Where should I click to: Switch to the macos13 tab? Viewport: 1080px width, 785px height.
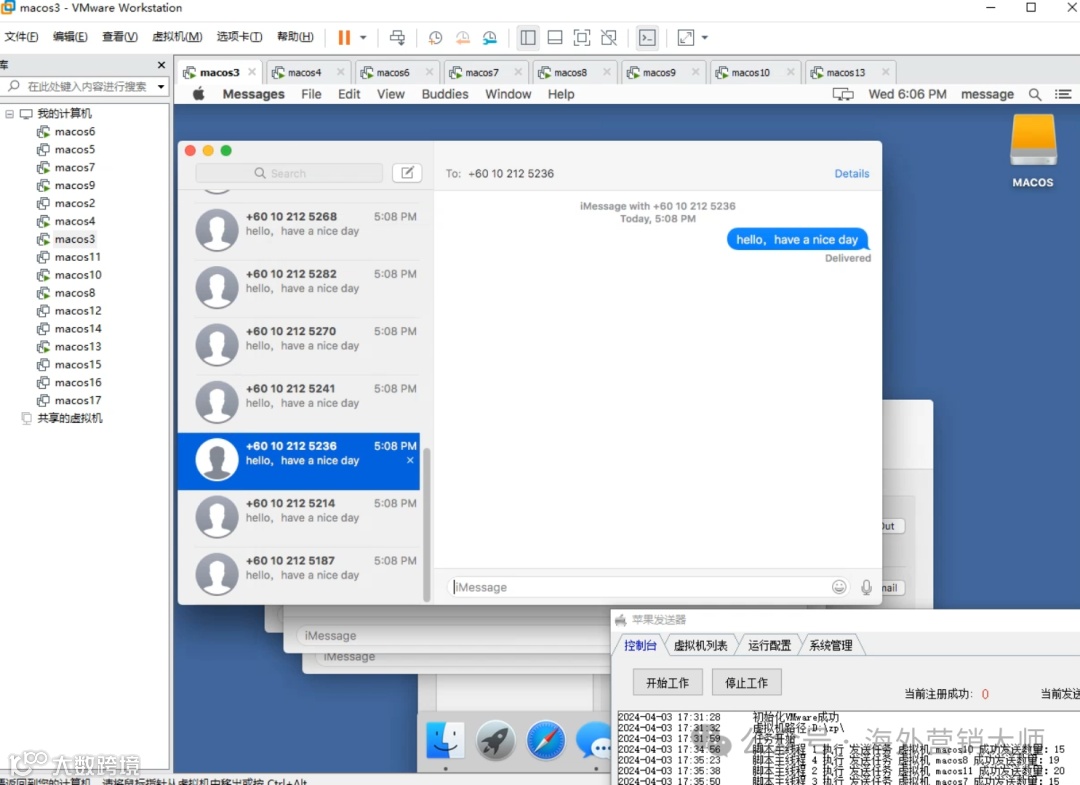845,72
